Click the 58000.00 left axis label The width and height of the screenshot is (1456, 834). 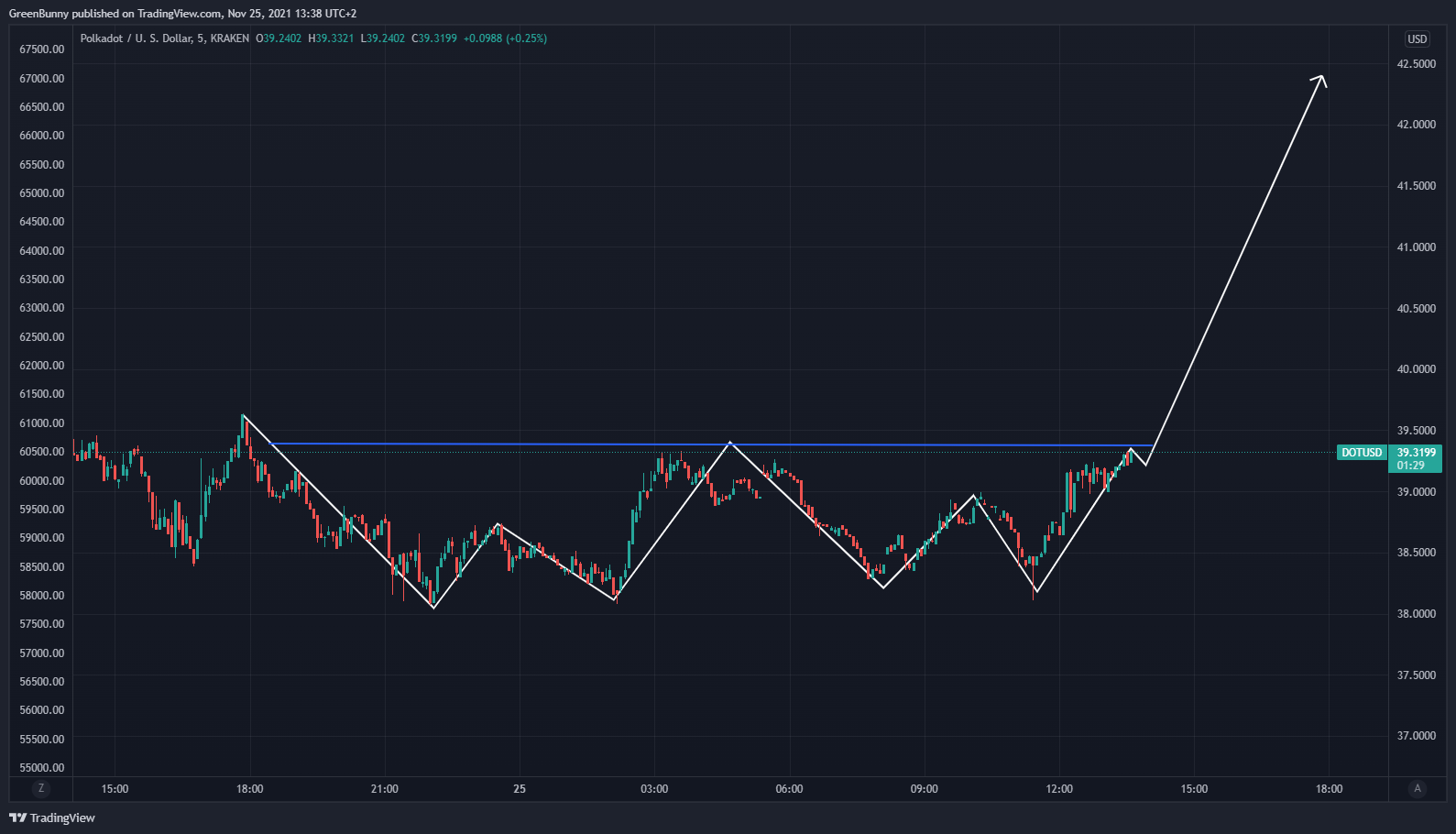click(x=42, y=596)
